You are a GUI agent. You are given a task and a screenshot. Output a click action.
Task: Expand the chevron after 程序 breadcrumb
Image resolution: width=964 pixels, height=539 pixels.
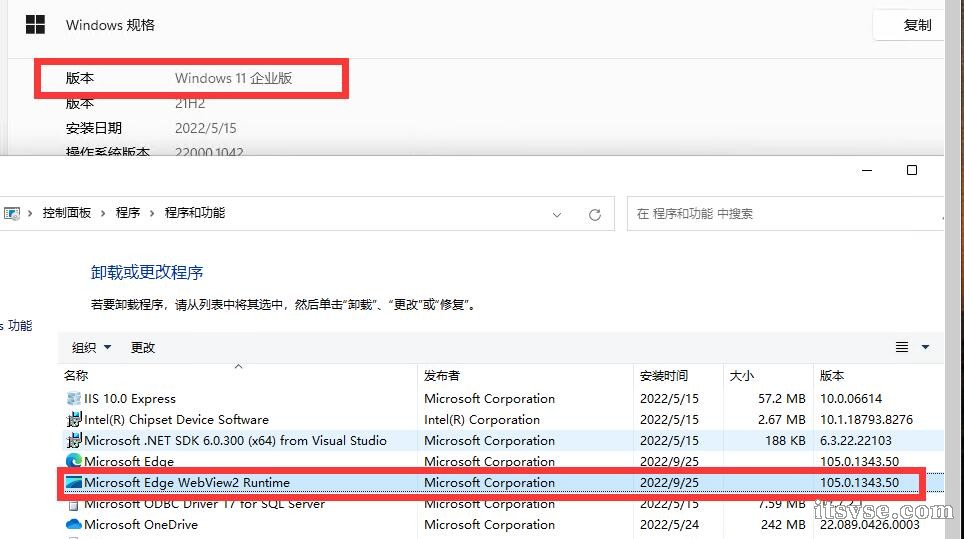[x=152, y=213]
